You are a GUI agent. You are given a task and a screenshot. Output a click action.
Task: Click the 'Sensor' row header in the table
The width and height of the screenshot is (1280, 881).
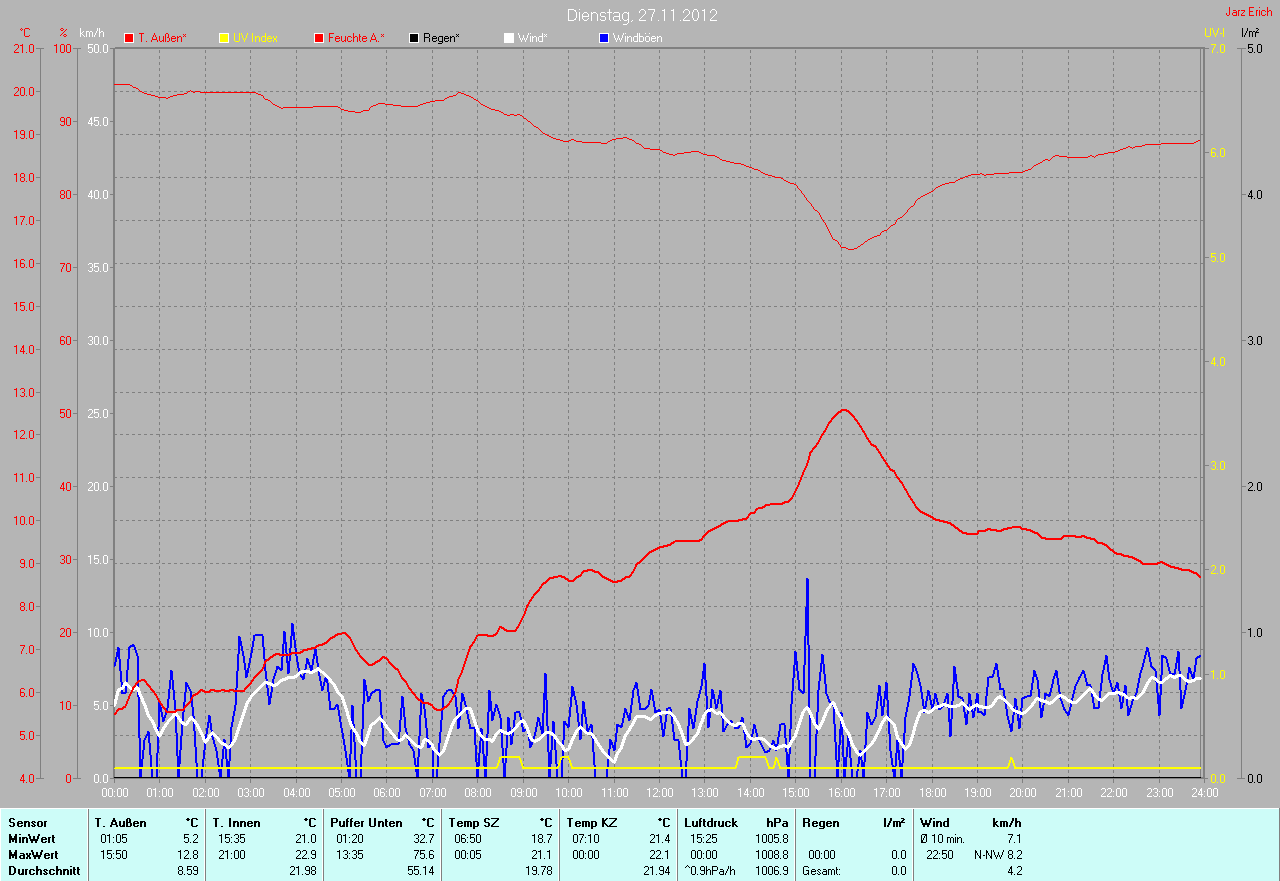point(27,822)
